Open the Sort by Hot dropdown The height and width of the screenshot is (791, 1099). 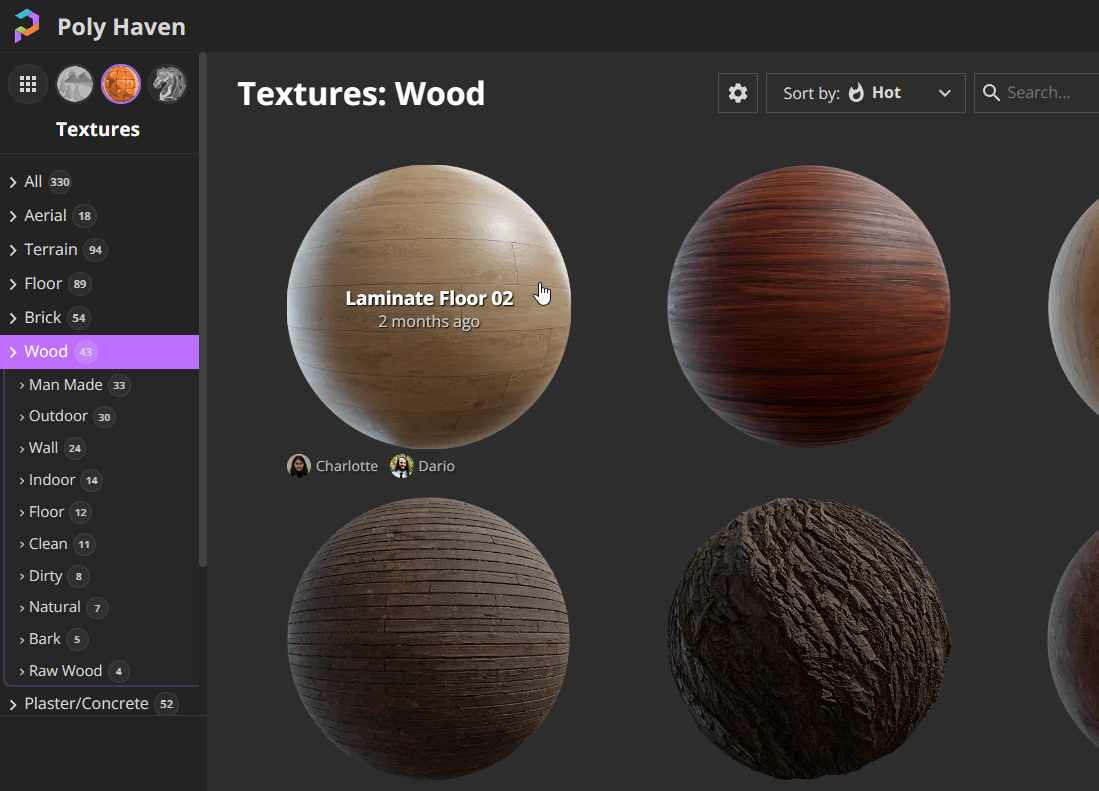point(865,93)
